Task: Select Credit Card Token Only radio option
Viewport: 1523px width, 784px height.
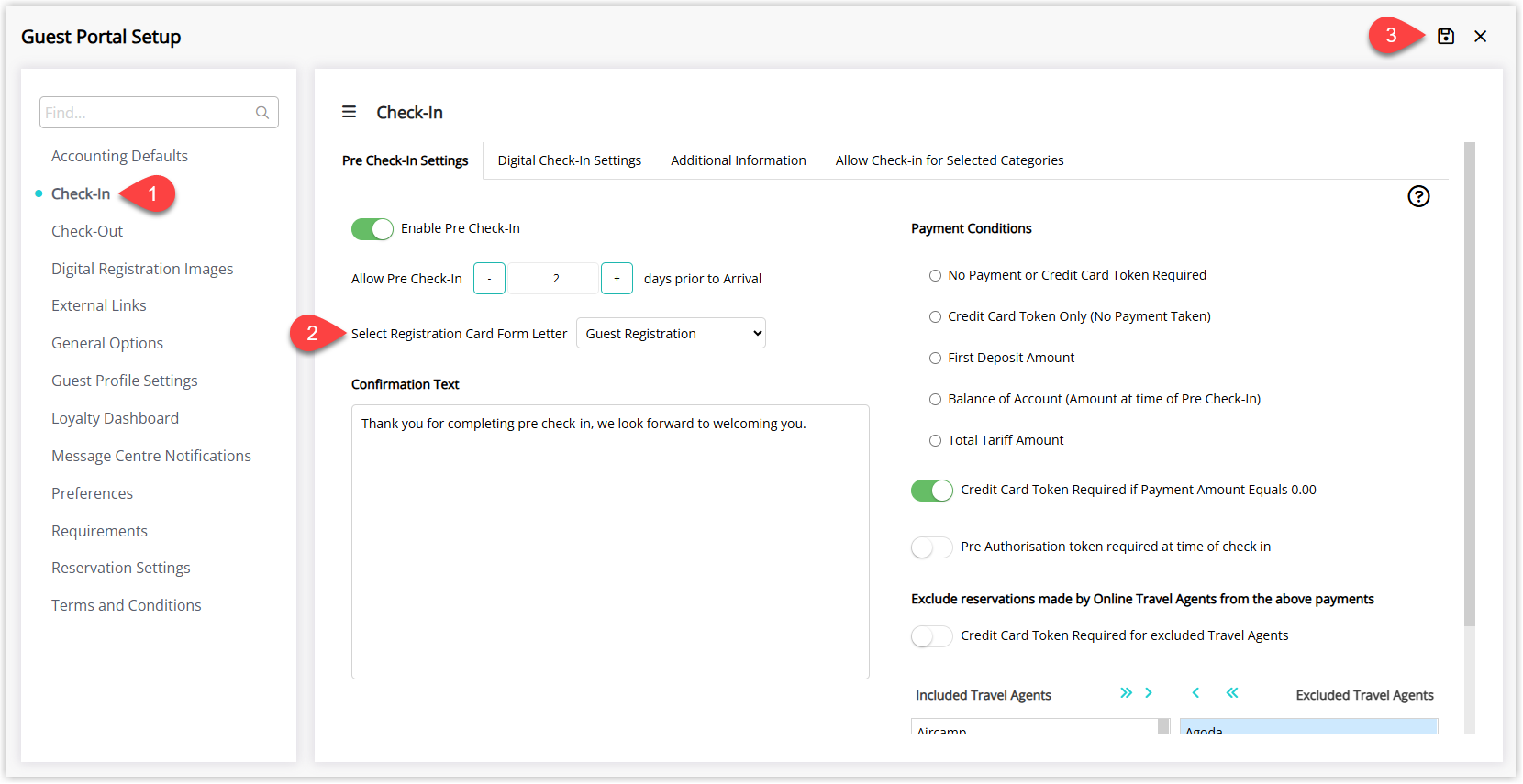Action: 936,316
